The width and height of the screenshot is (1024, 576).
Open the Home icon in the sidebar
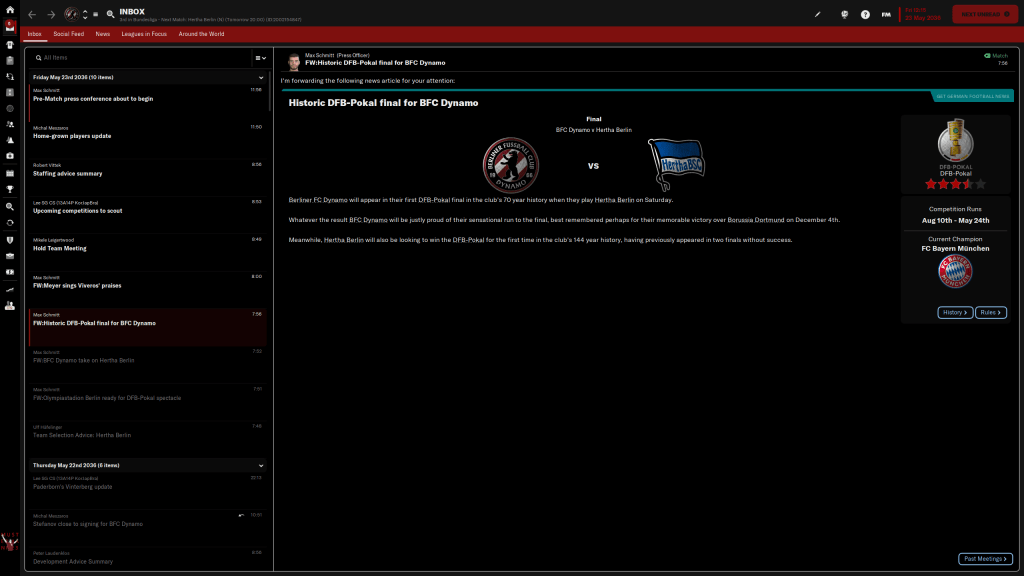point(9,10)
